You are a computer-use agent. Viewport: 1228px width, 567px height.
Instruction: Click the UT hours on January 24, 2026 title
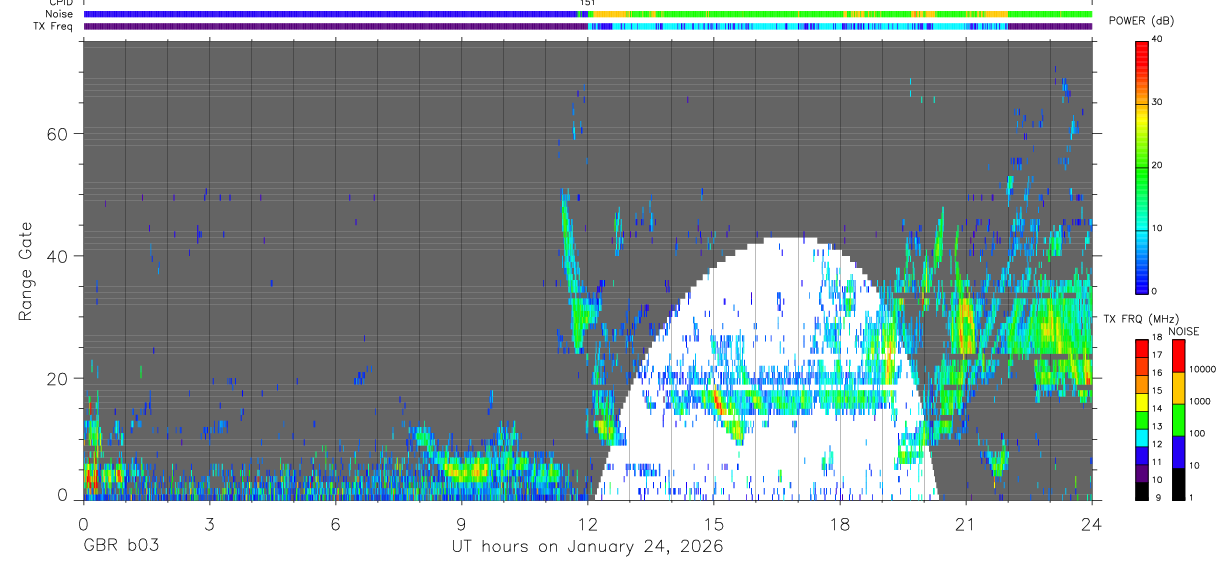tap(588, 546)
